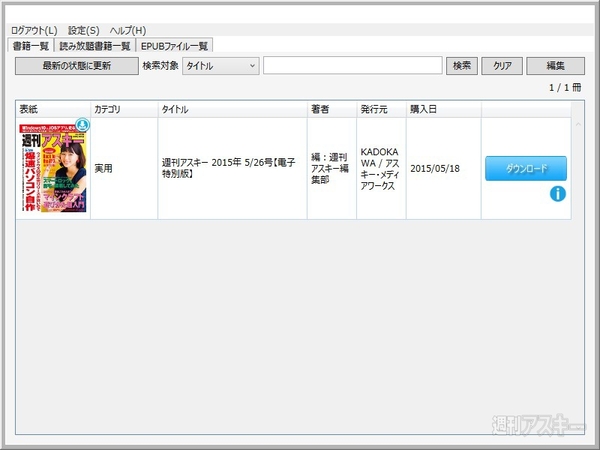Open the ログアウト(L) menu
Viewport: 600px width, 450px height.
click(x=34, y=30)
